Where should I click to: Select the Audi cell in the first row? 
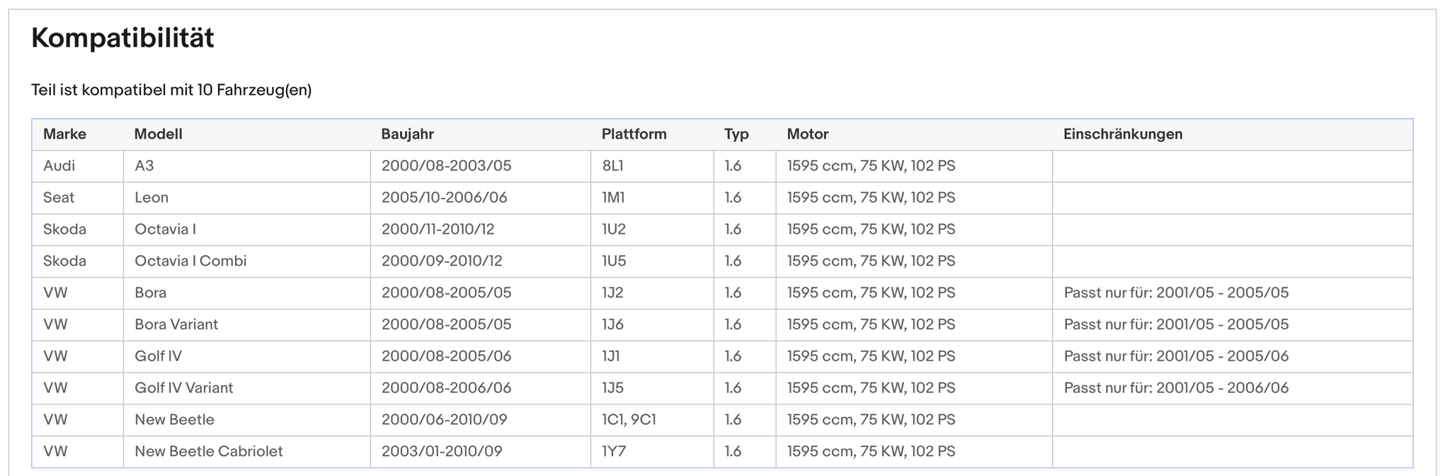tap(59, 166)
